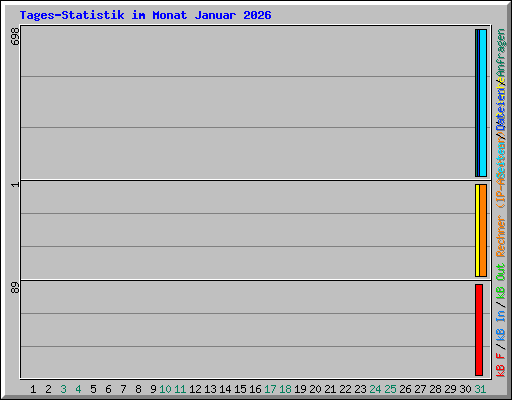Click the yellow bar in the middle panel
Viewport: 512px width, 400px height.
click(477, 230)
